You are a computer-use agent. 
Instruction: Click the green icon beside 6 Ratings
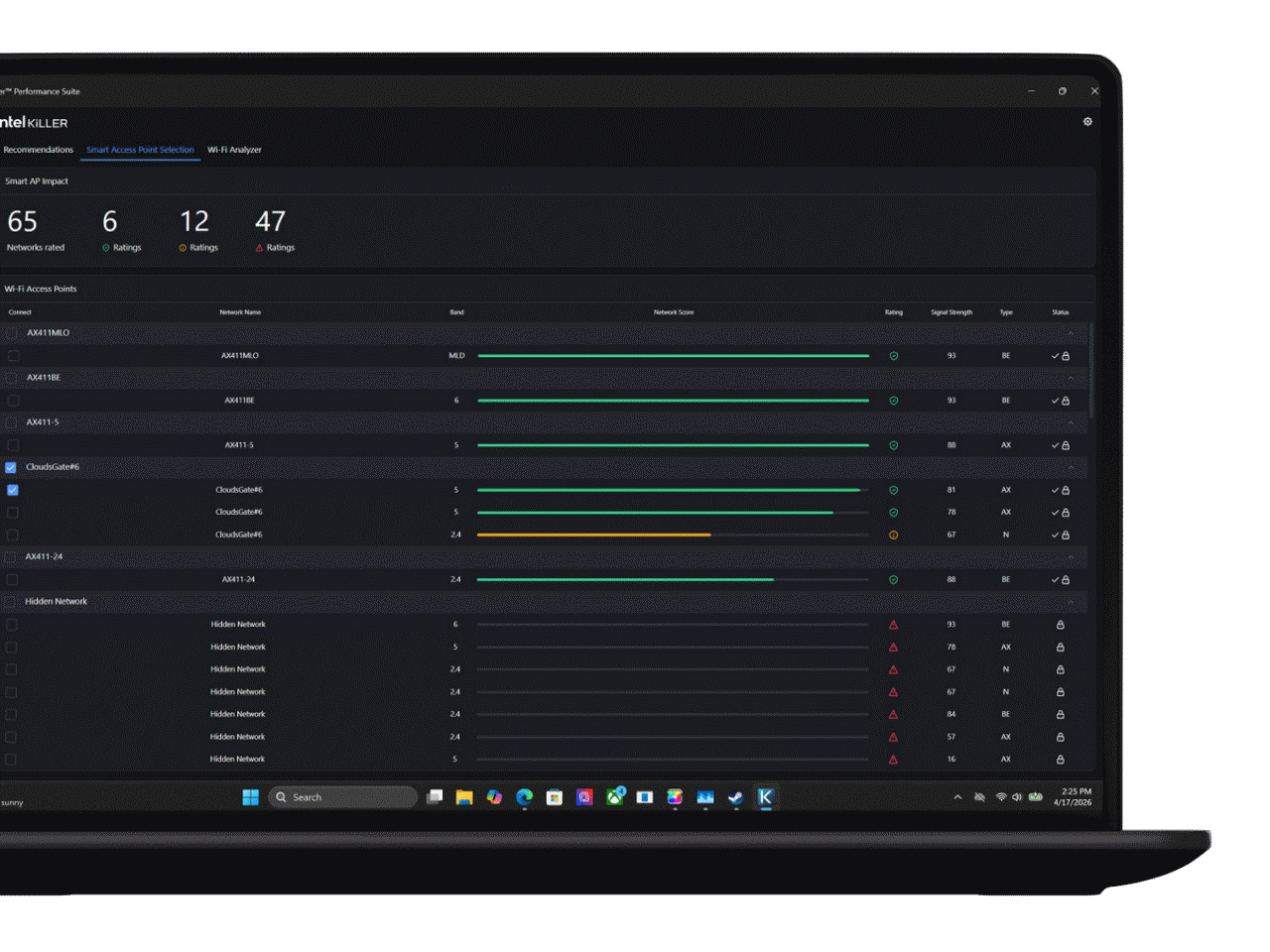(x=106, y=248)
